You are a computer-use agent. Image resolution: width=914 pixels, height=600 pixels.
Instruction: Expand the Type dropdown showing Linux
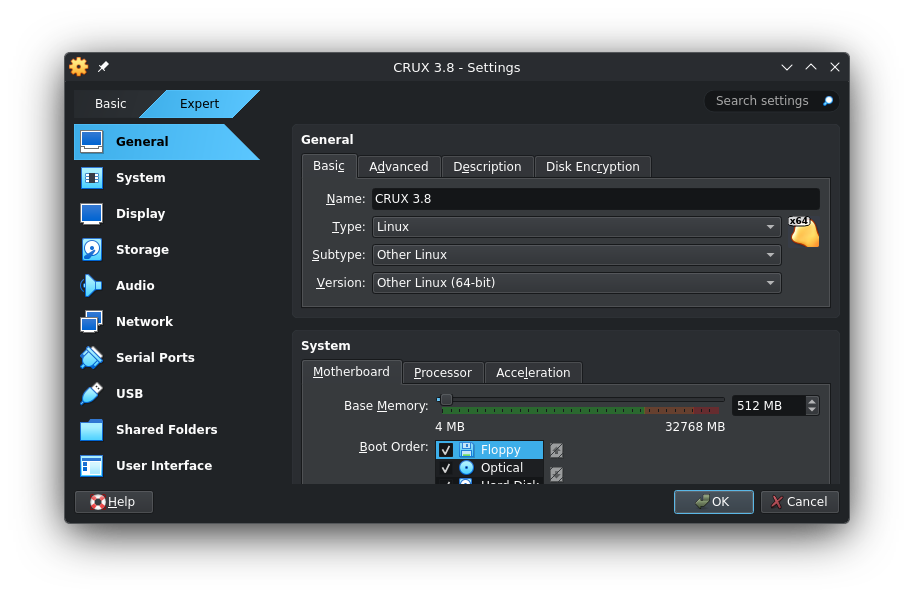(576, 227)
